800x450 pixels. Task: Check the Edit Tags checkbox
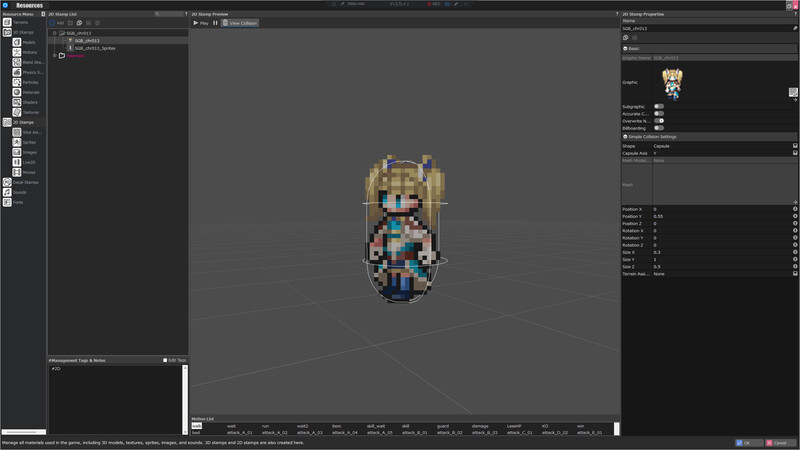[x=165, y=360]
